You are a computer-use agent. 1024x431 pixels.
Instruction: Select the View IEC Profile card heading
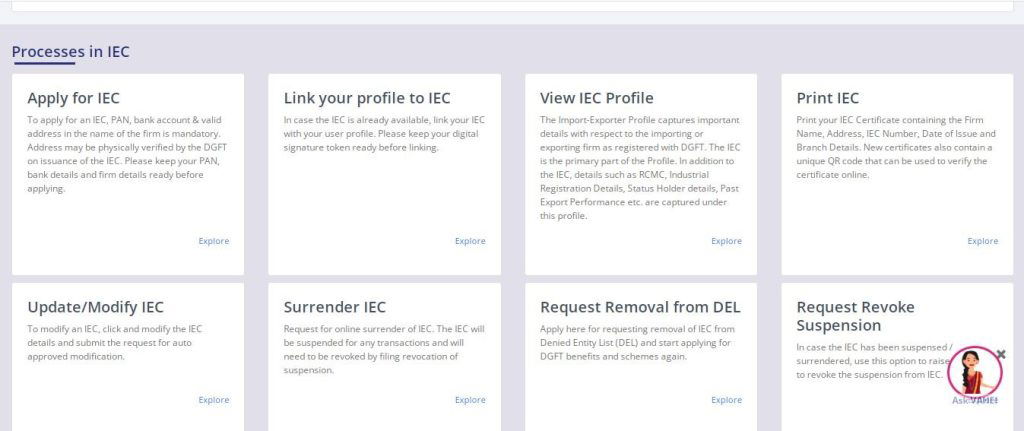pos(597,98)
